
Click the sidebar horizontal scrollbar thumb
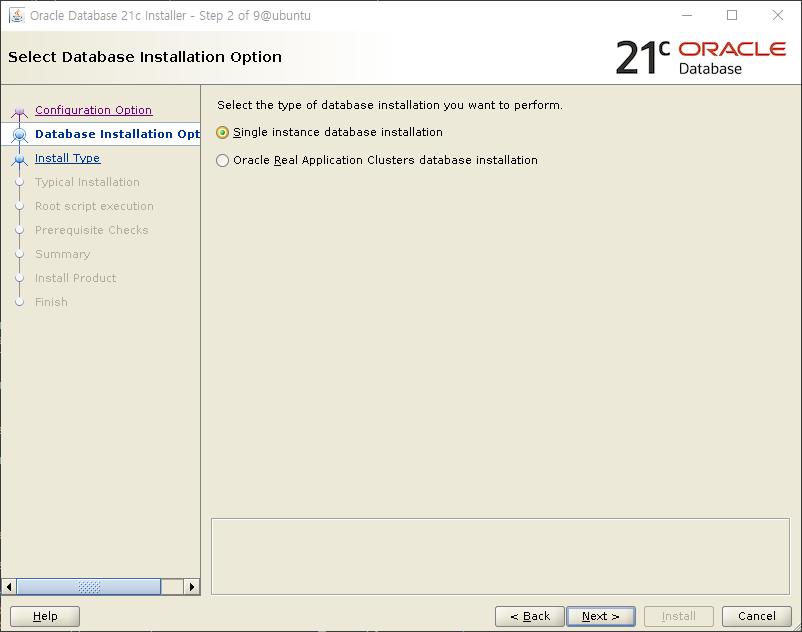(89, 586)
